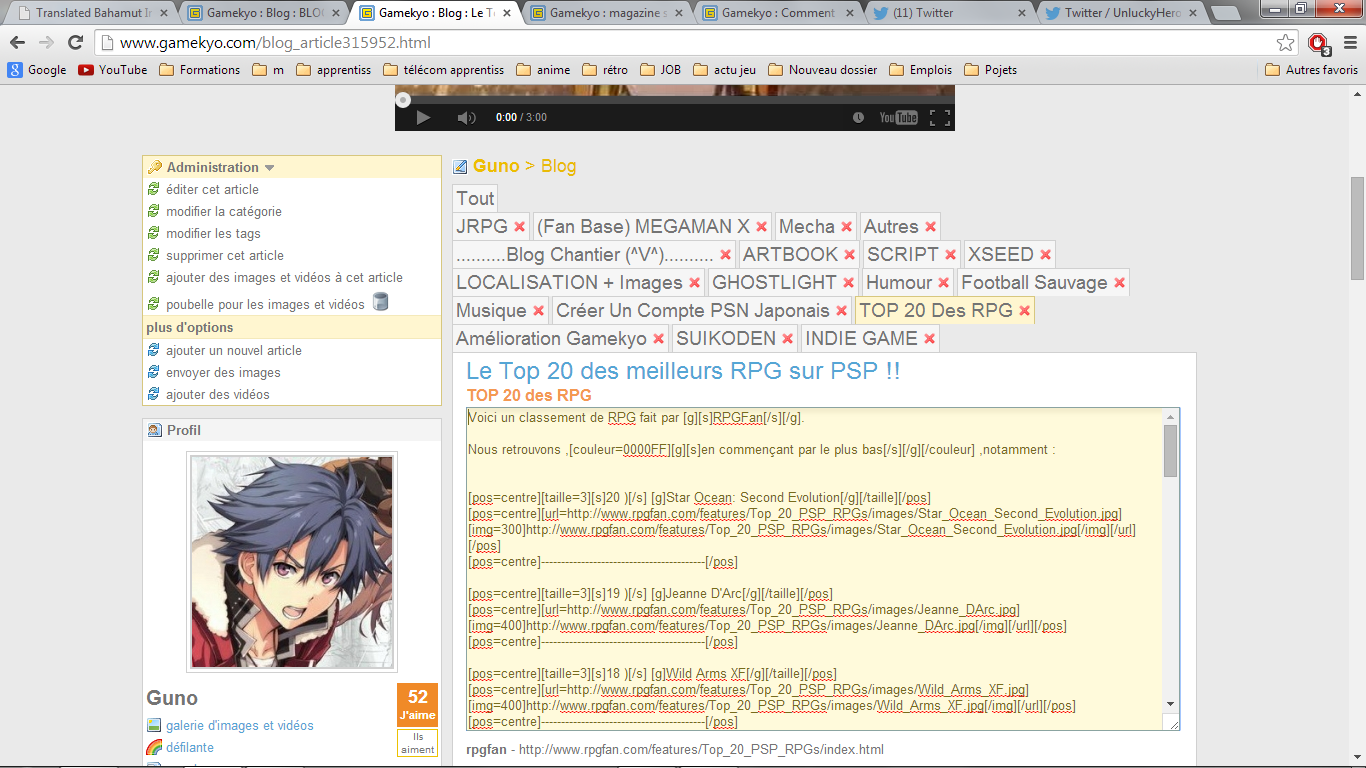Screen dimensions: 1366x768
Task: Delete the SUIKODEN category tag
Action: (787, 339)
